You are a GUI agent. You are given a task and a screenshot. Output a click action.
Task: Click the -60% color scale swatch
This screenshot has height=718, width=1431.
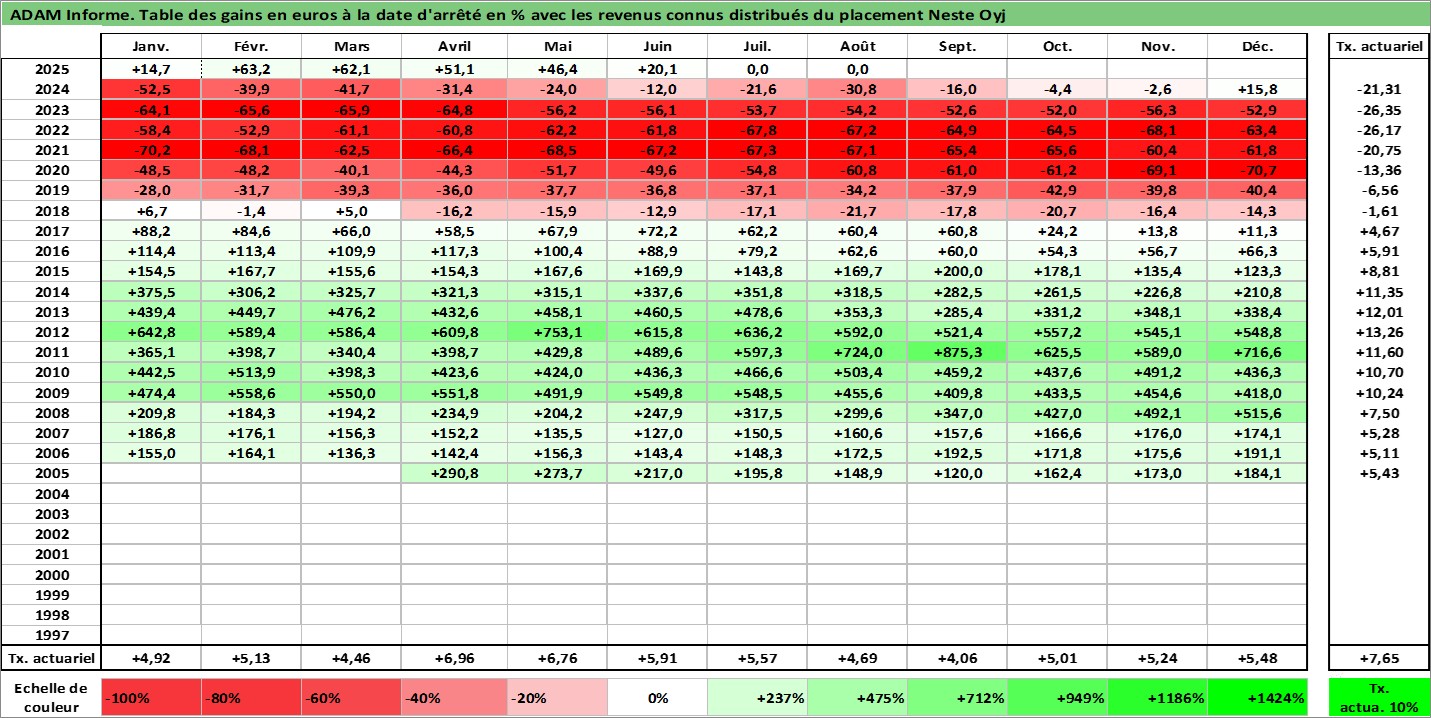pos(351,698)
